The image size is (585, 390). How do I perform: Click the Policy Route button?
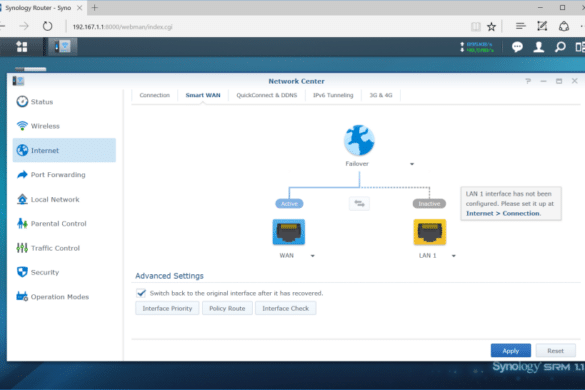(x=227, y=308)
